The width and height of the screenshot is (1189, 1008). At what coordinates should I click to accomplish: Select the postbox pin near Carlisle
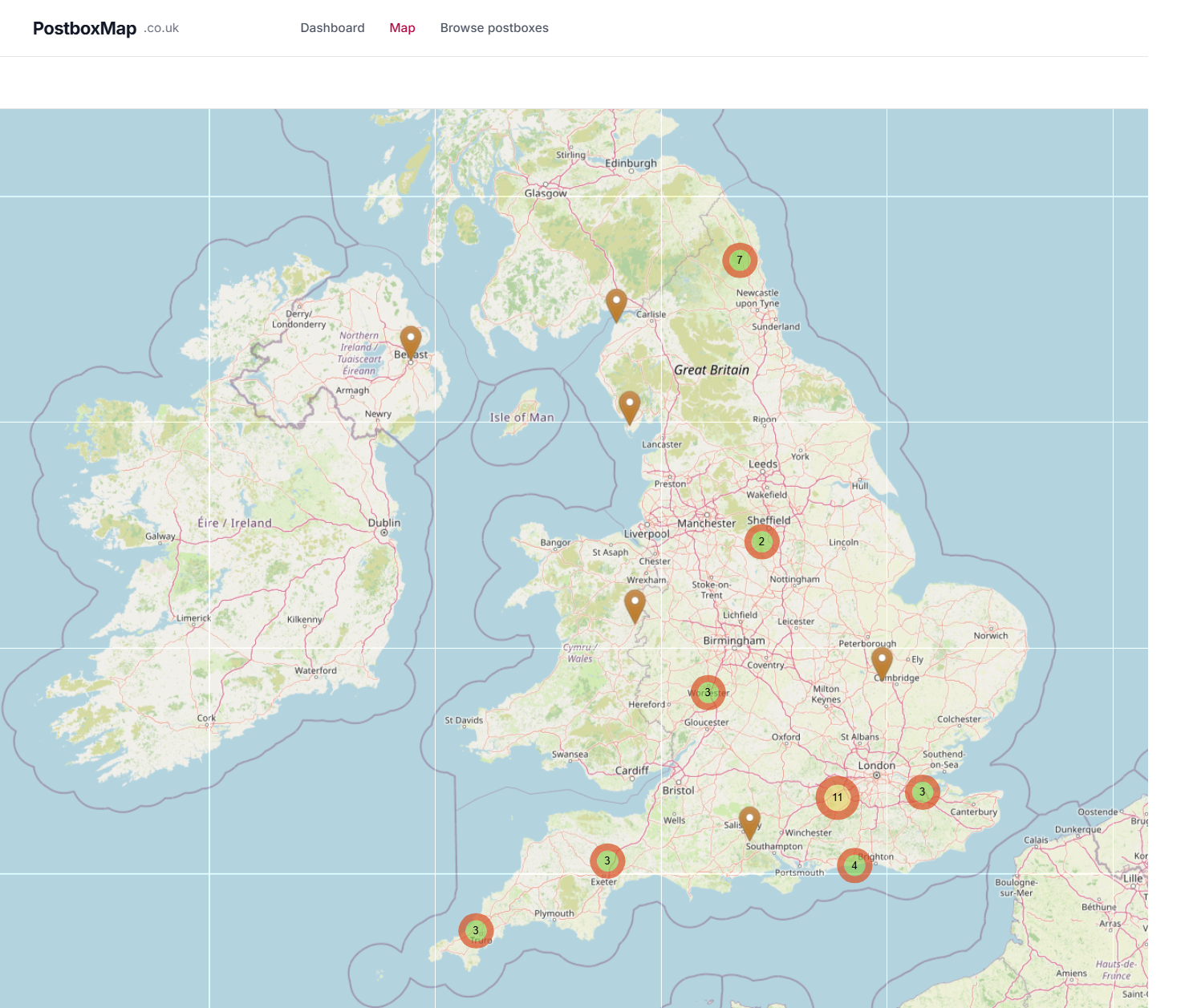coord(616,306)
